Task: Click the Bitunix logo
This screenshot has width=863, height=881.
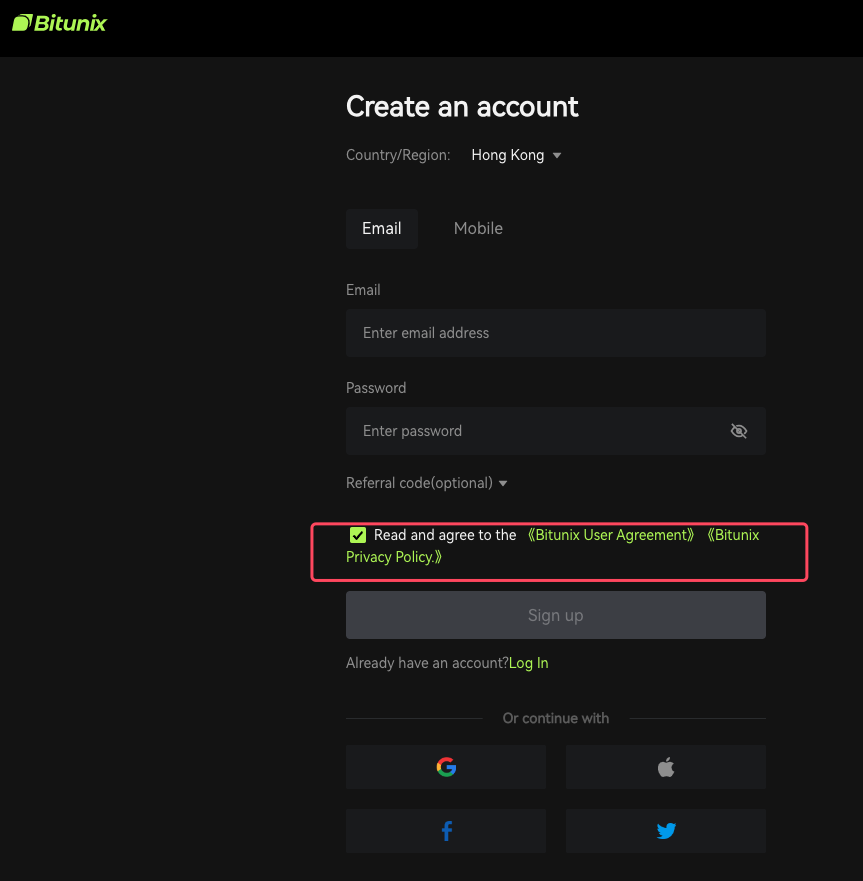Action: pyautogui.click(x=59, y=23)
